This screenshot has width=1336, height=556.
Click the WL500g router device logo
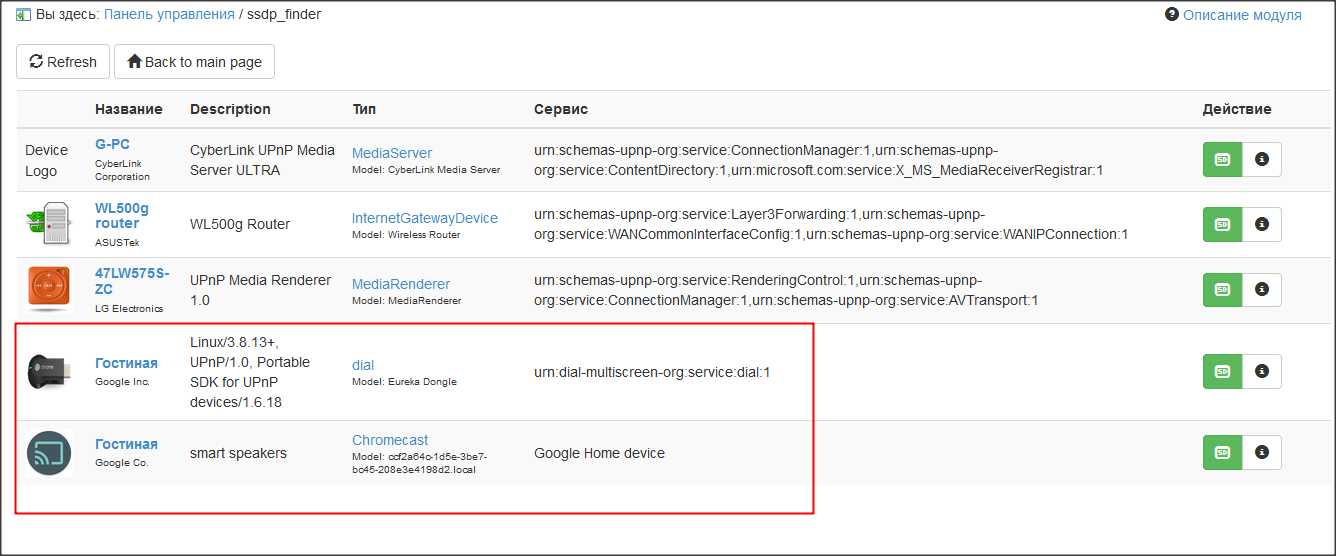[x=48, y=225]
